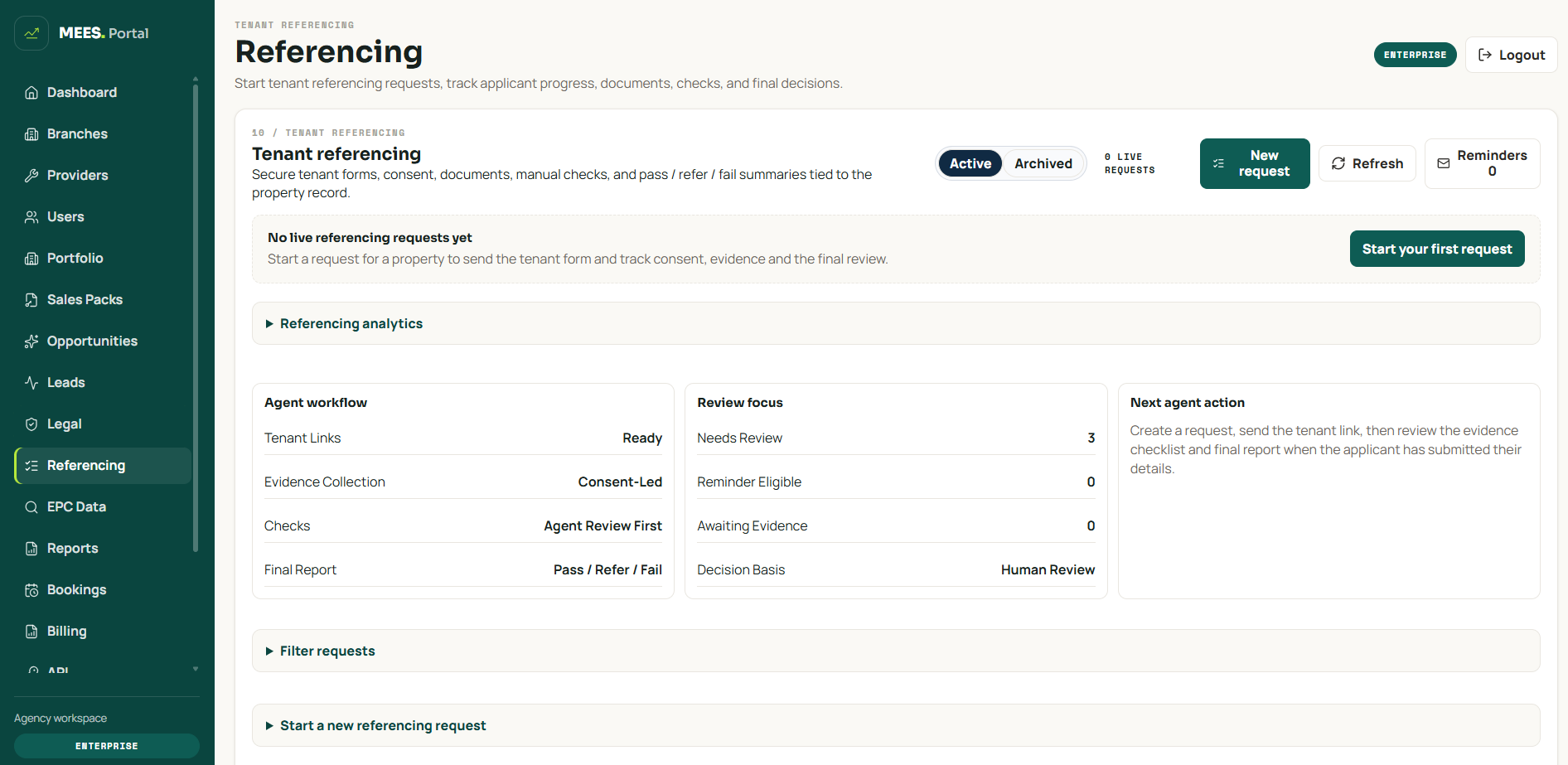The image size is (1568, 765).
Task: Click the Bookings calendar icon
Action: click(31, 590)
